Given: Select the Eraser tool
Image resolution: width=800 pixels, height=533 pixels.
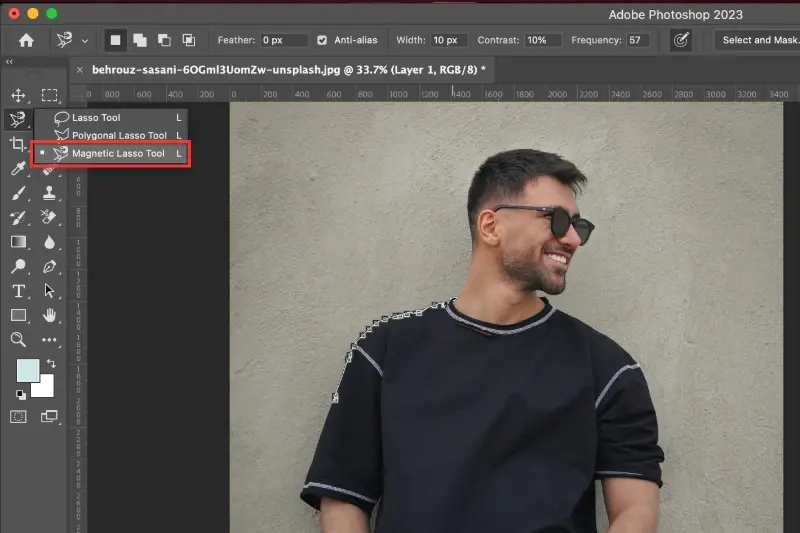Looking at the screenshot, I should point(49,218).
